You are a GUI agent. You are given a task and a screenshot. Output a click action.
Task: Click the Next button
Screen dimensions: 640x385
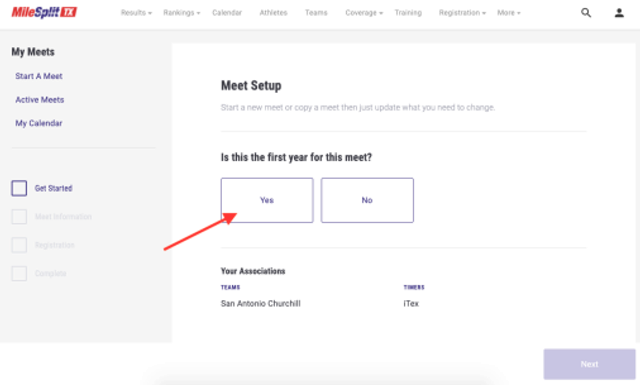point(589,364)
